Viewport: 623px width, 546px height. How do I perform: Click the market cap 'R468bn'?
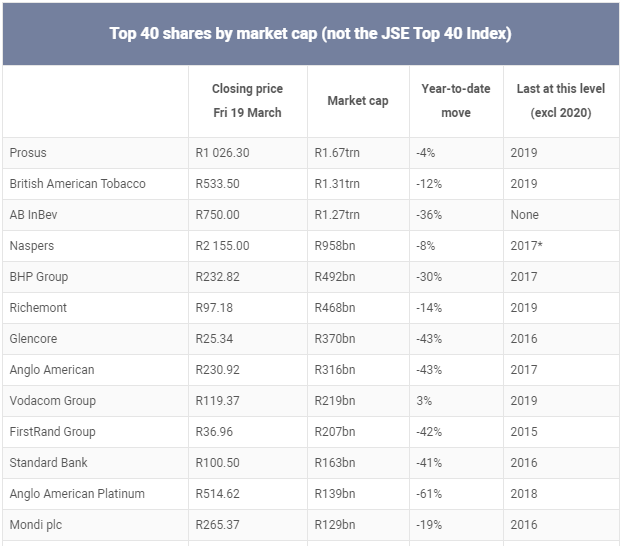point(335,308)
